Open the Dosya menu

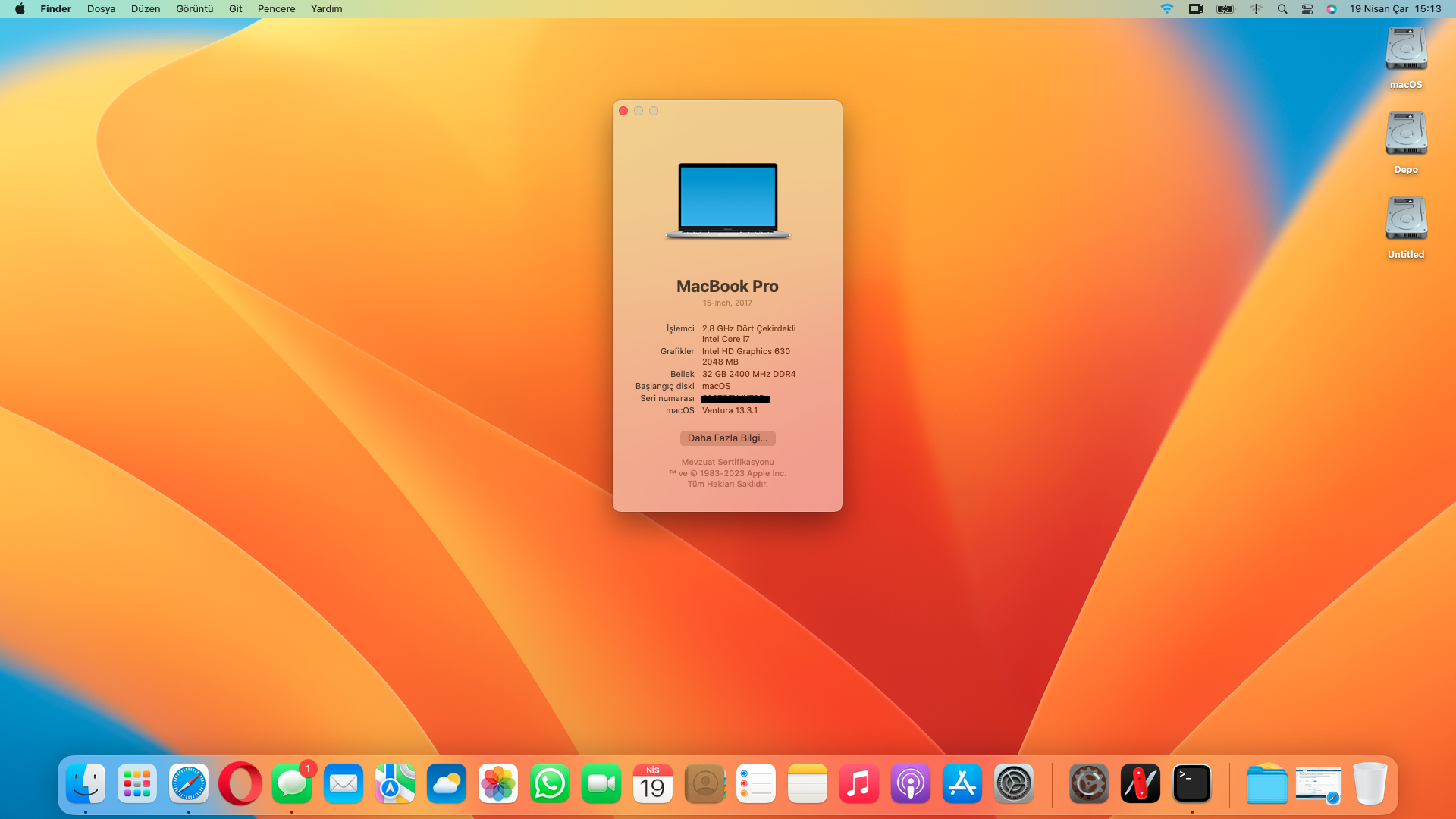101,9
